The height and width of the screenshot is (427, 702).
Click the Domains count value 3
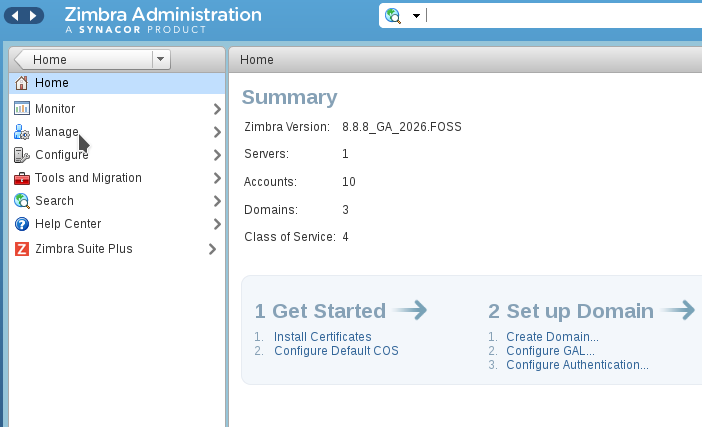click(x=345, y=209)
